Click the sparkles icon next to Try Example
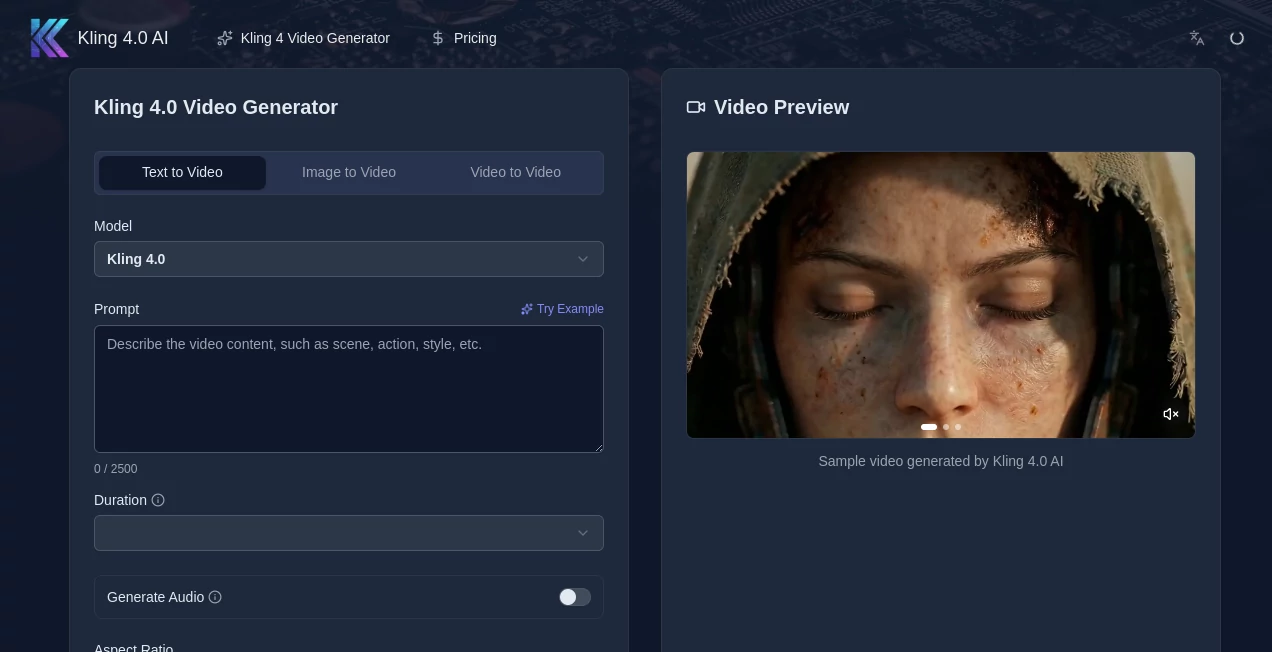Image resolution: width=1272 pixels, height=652 pixels. click(x=527, y=309)
